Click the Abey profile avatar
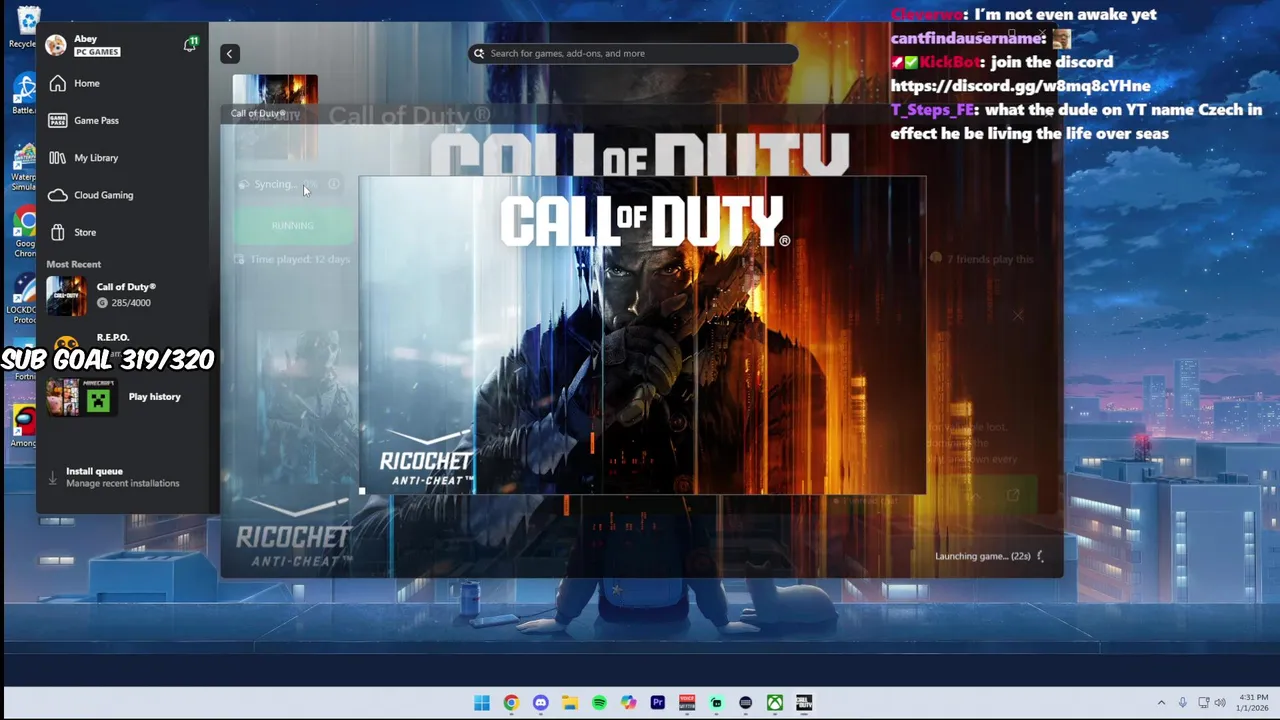1280x720 pixels. 56,45
